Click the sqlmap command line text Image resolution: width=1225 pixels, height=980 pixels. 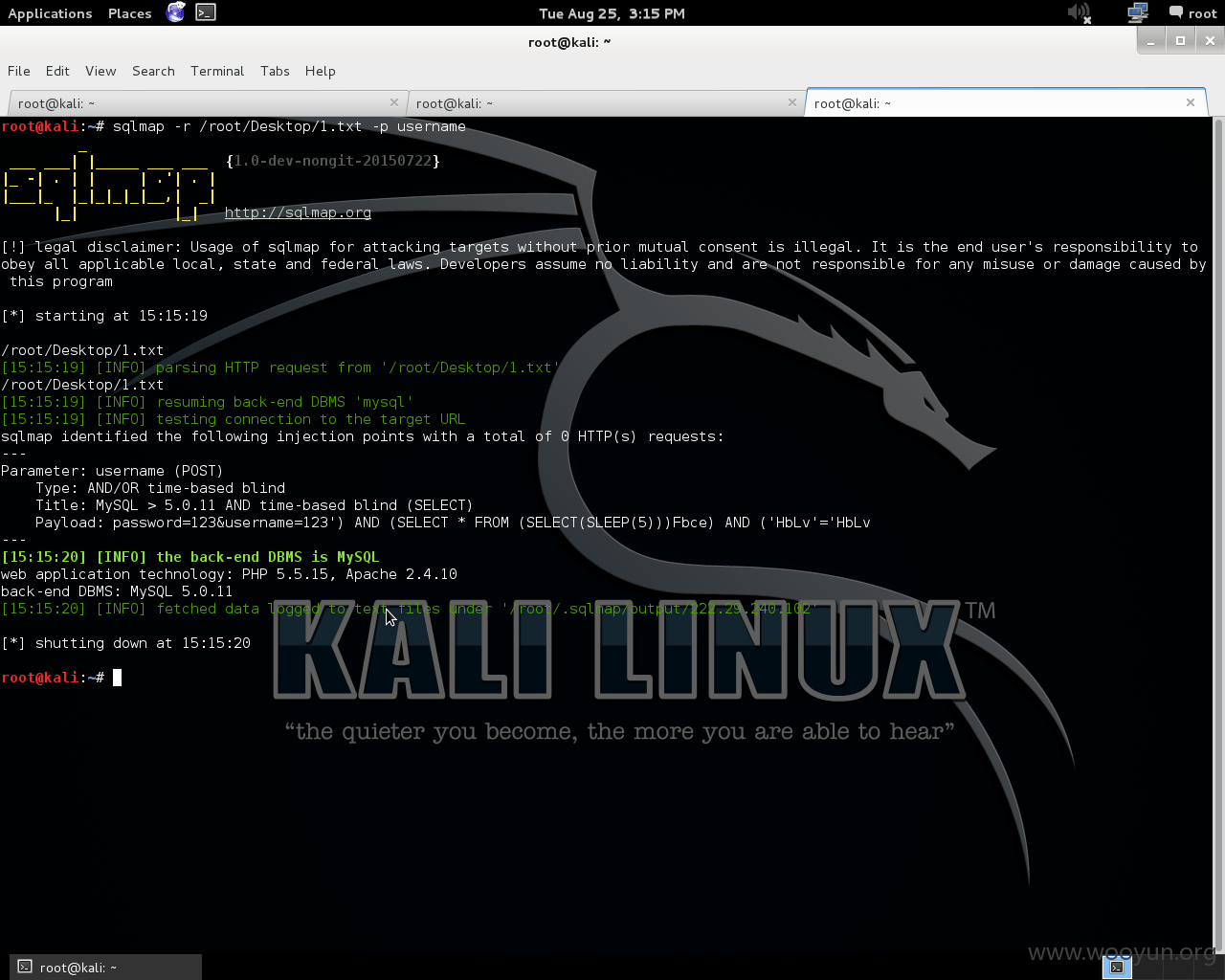tap(289, 126)
